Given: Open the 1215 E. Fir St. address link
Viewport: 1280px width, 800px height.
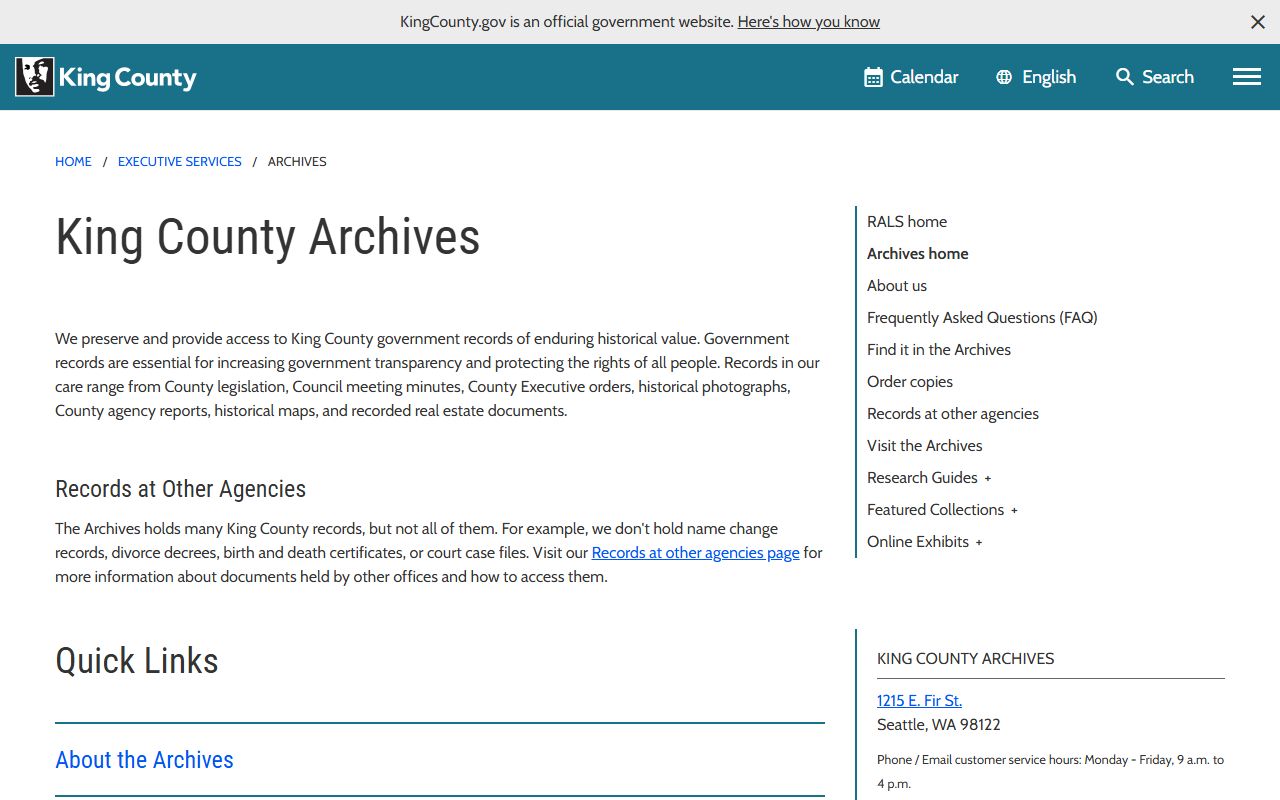Looking at the screenshot, I should click(x=919, y=701).
